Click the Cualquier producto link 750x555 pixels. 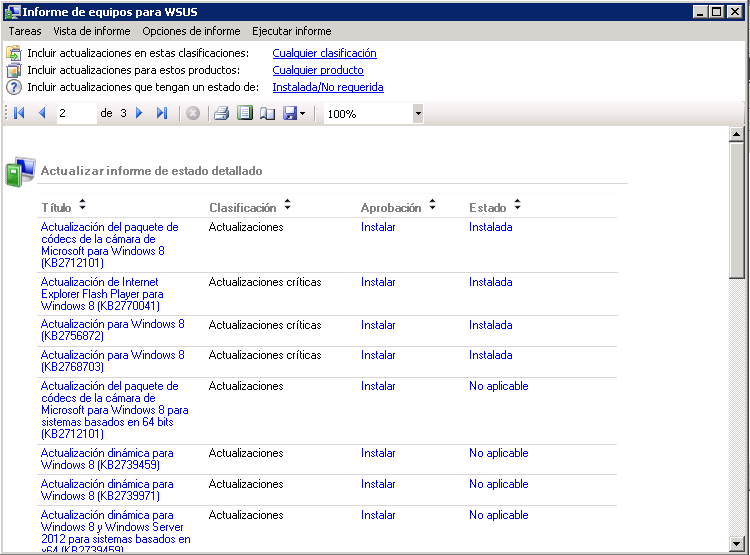(x=318, y=70)
